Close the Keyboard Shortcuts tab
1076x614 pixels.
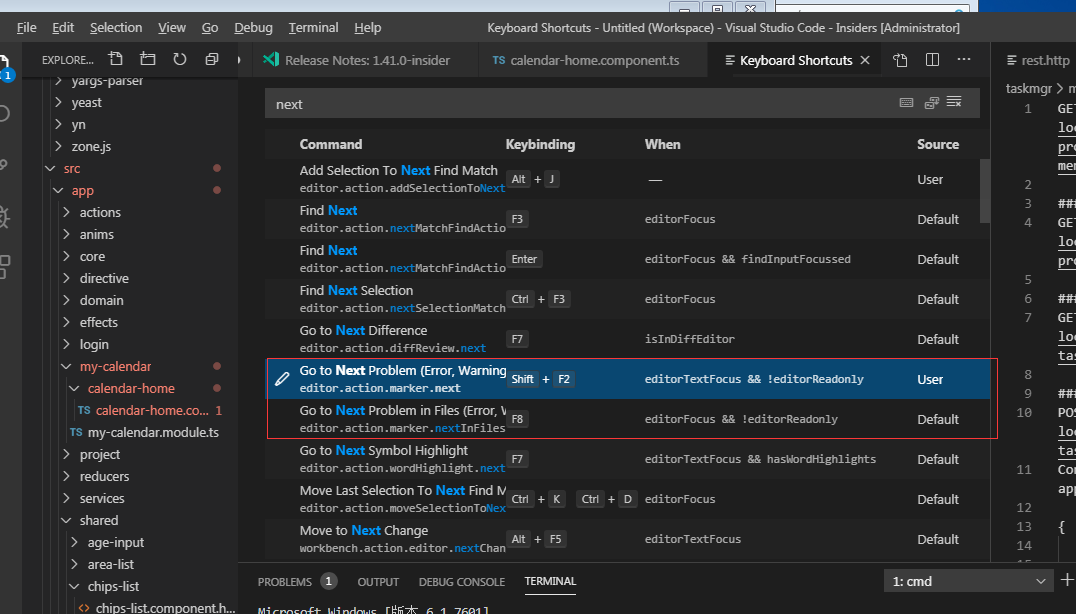click(x=865, y=60)
